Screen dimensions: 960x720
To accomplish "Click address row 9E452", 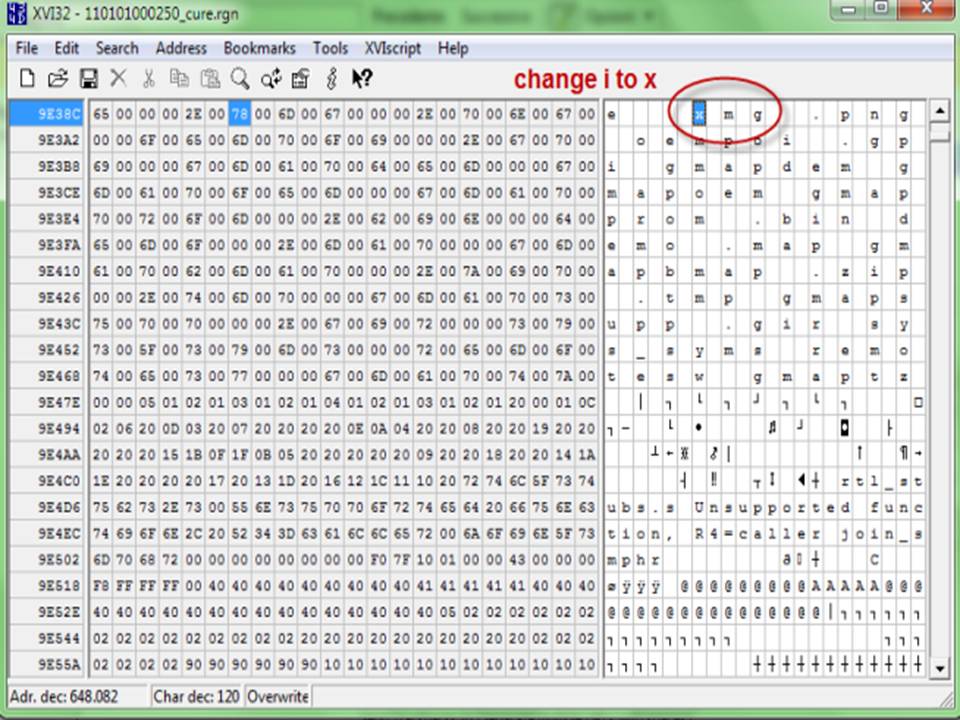I will pyautogui.click(x=47, y=350).
